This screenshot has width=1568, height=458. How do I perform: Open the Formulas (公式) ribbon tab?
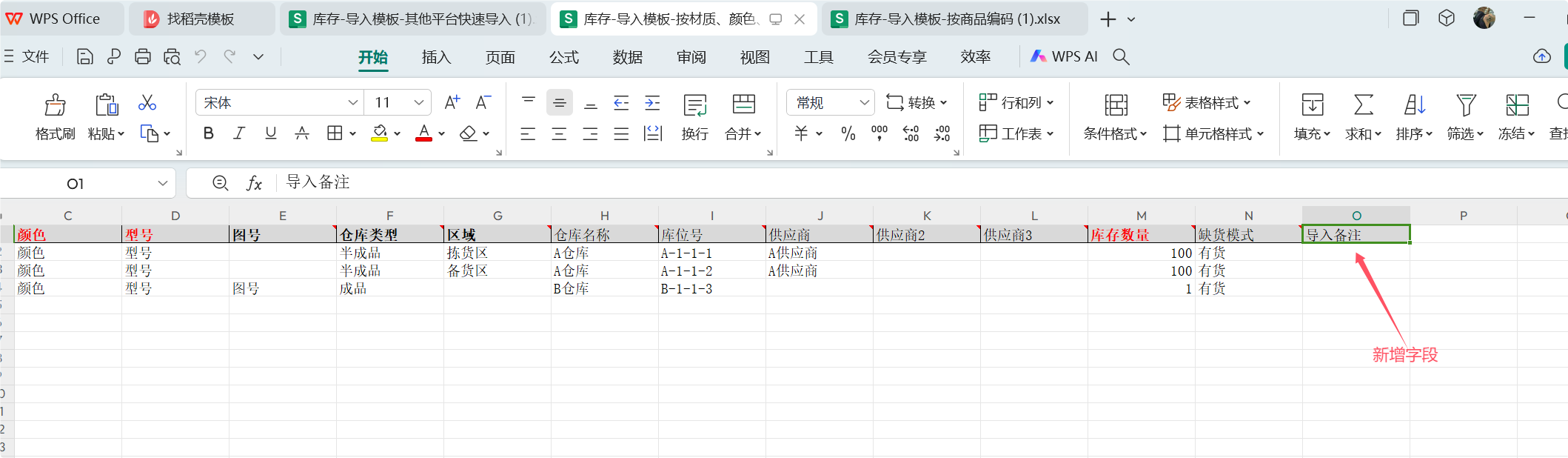(x=563, y=57)
